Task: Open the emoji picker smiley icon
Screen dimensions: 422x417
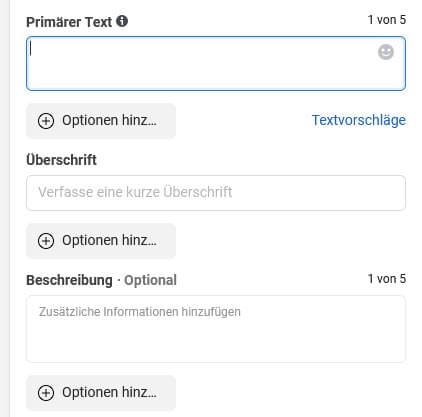Action: (x=386, y=52)
